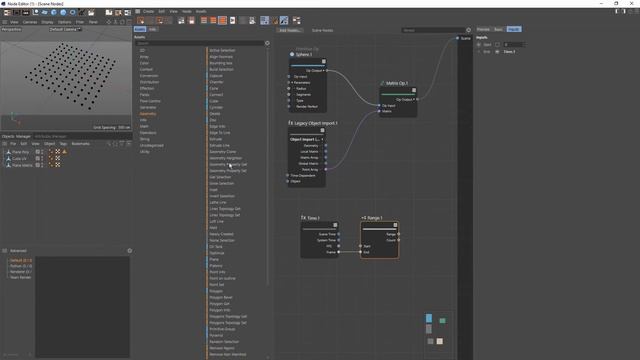Click the Active Selection asset

tap(222, 51)
